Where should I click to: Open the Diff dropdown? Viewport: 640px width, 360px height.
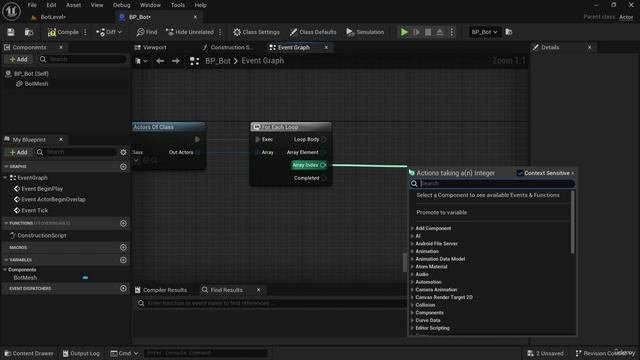(109, 32)
